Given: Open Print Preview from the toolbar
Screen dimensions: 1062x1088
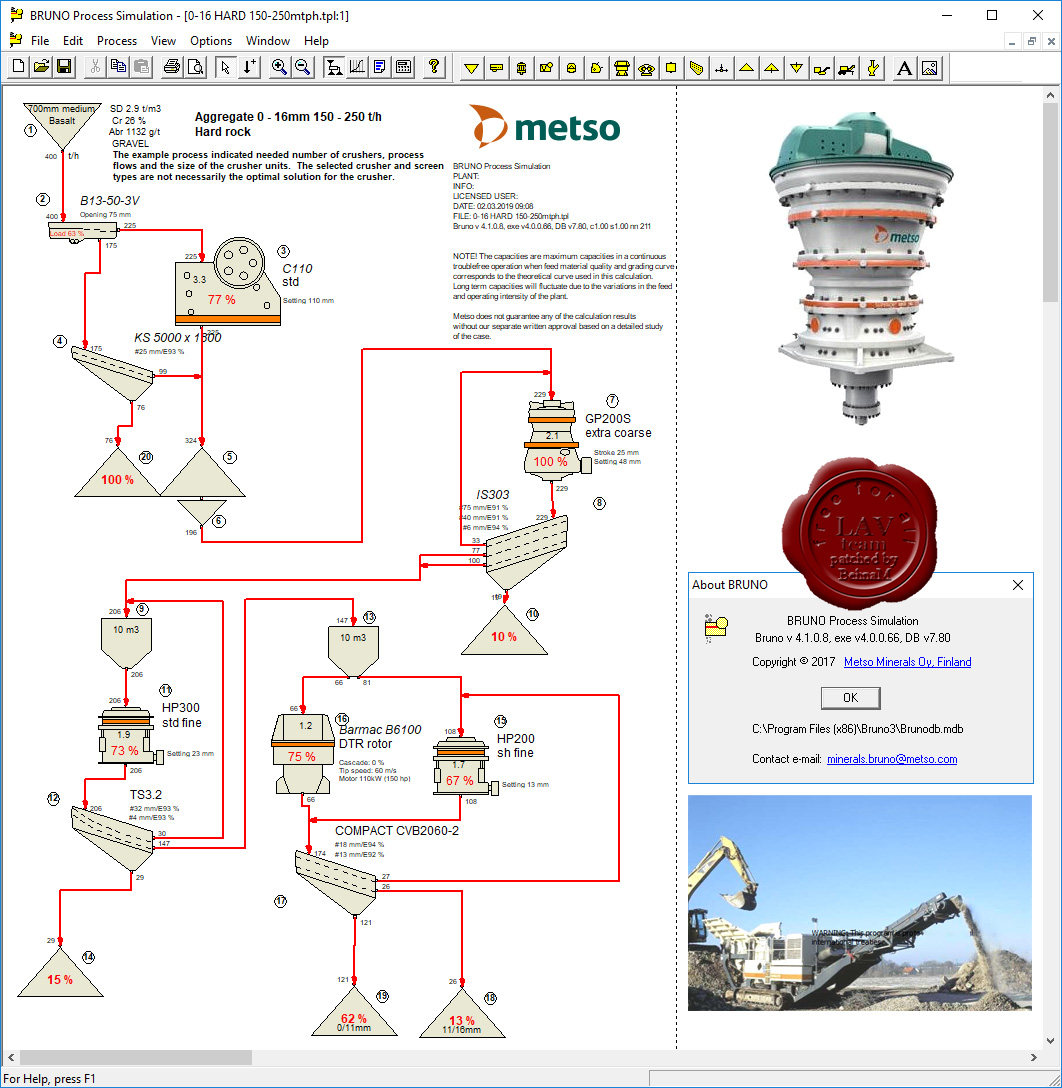Looking at the screenshot, I should (196, 67).
